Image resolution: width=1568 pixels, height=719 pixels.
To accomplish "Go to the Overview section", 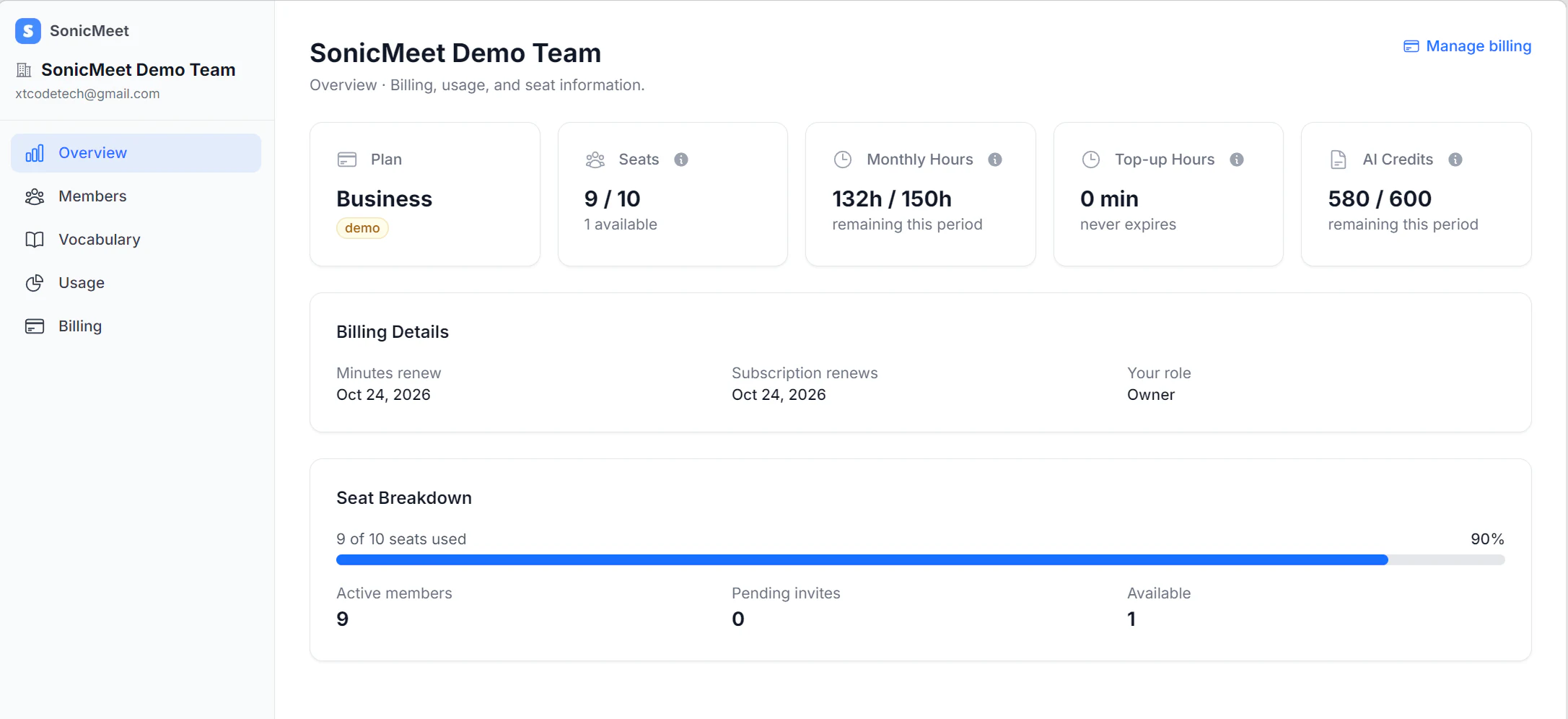I will click(136, 153).
